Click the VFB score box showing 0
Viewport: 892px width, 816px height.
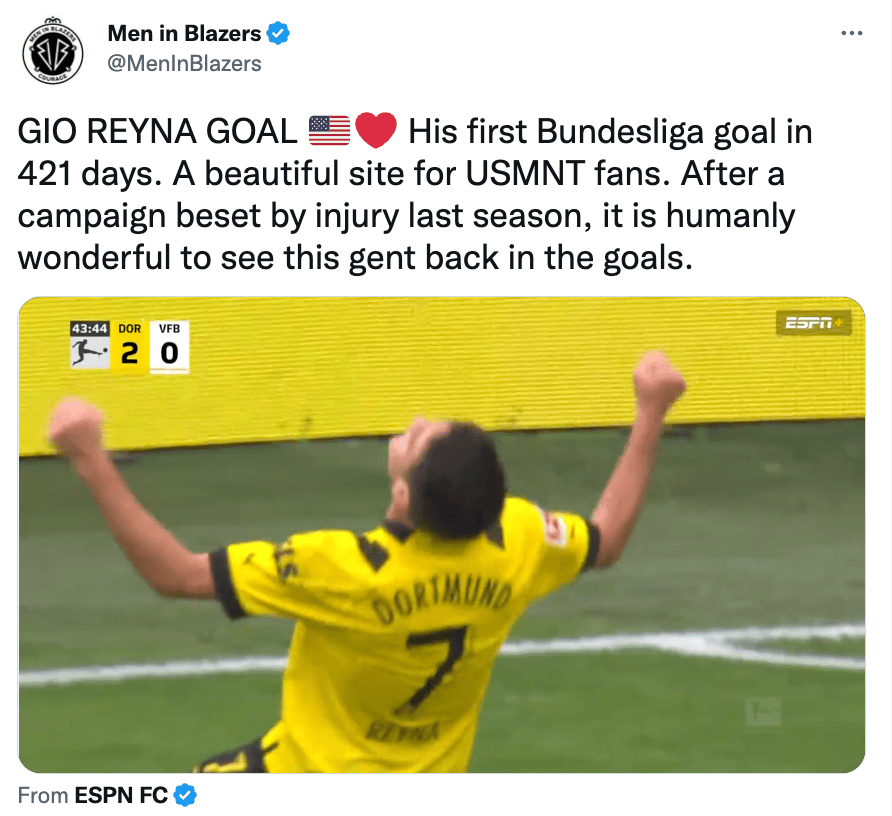[x=169, y=347]
